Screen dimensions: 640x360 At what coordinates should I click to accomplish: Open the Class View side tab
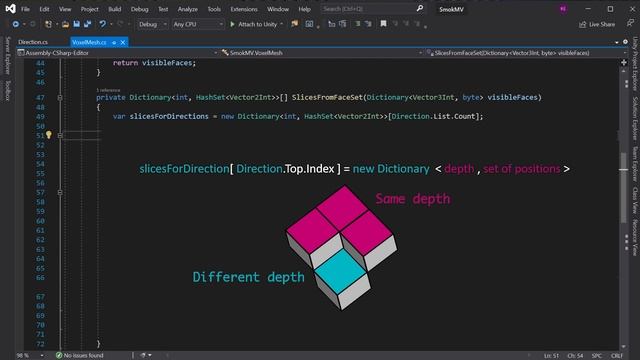[635, 200]
